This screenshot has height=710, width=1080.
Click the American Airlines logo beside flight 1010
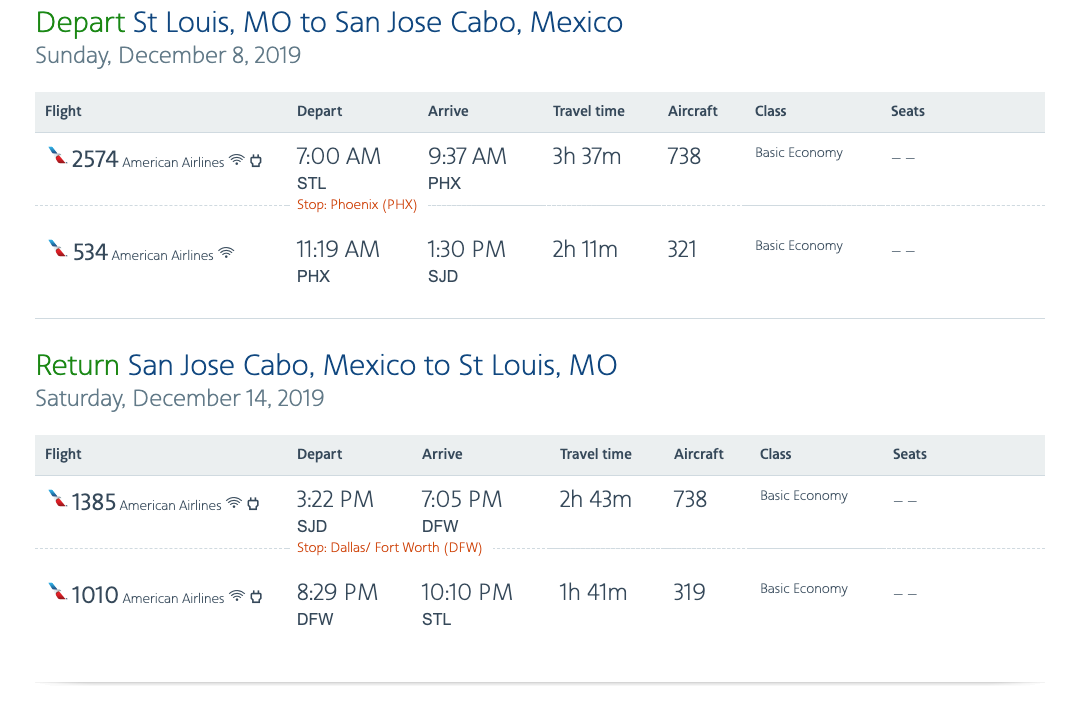pos(58,593)
